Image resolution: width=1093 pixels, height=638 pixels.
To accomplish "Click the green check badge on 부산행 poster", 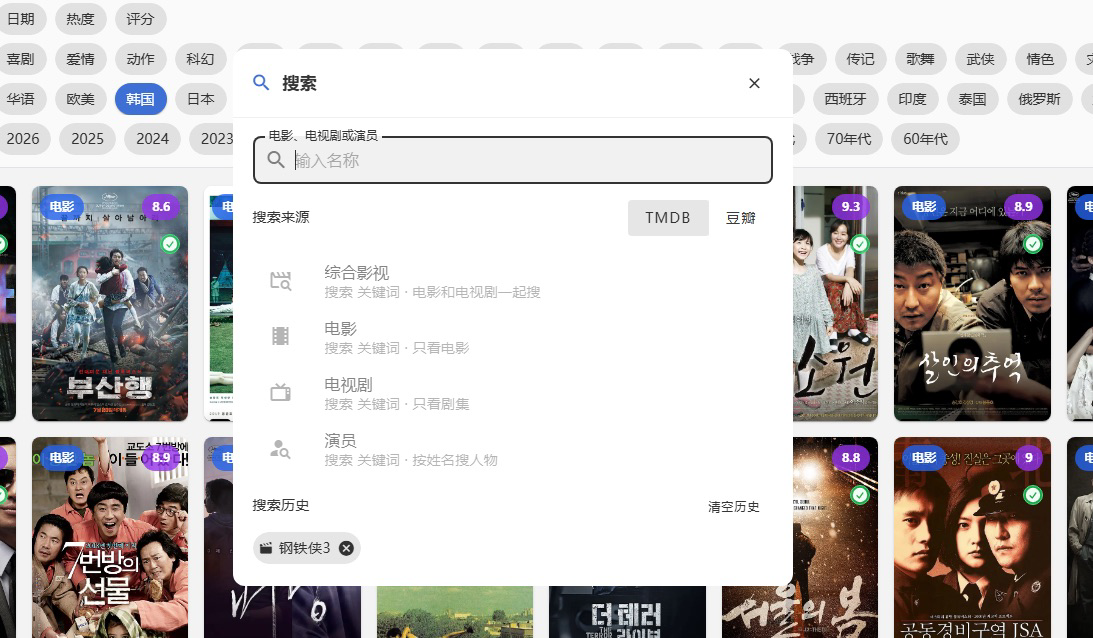I will pos(170,243).
